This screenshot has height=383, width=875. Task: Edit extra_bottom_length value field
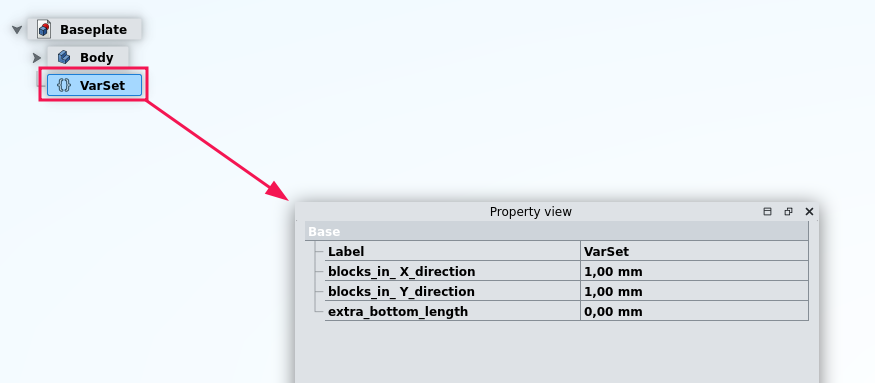tap(694, 311)
